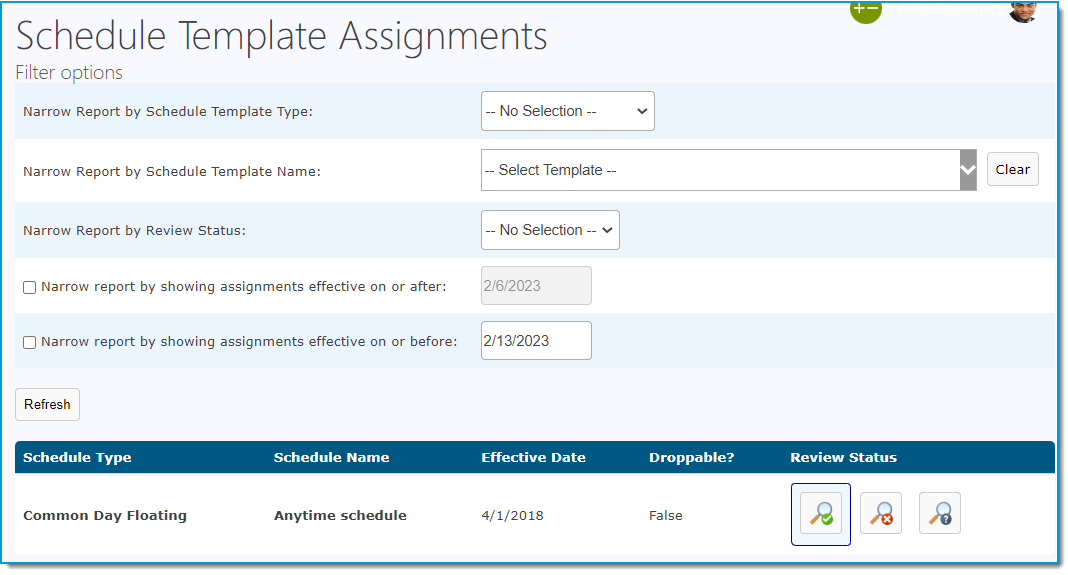The height and width of the screenshot is (575, 1068).
Task: Mark review status approved with green check magnifier
Action: (821, 514)
